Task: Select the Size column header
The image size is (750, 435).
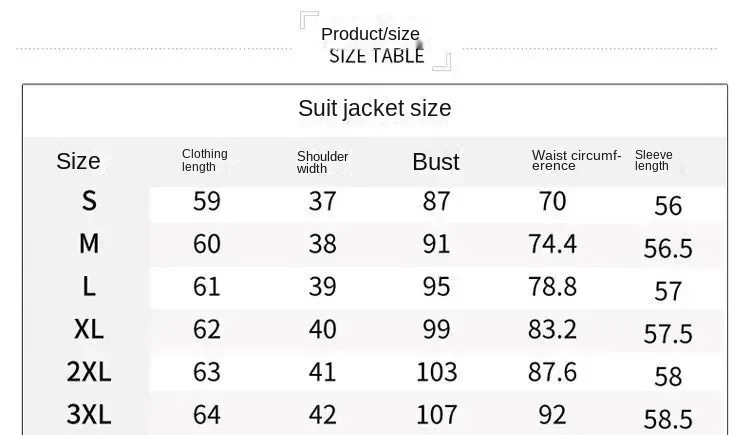Action: (78, 161)
